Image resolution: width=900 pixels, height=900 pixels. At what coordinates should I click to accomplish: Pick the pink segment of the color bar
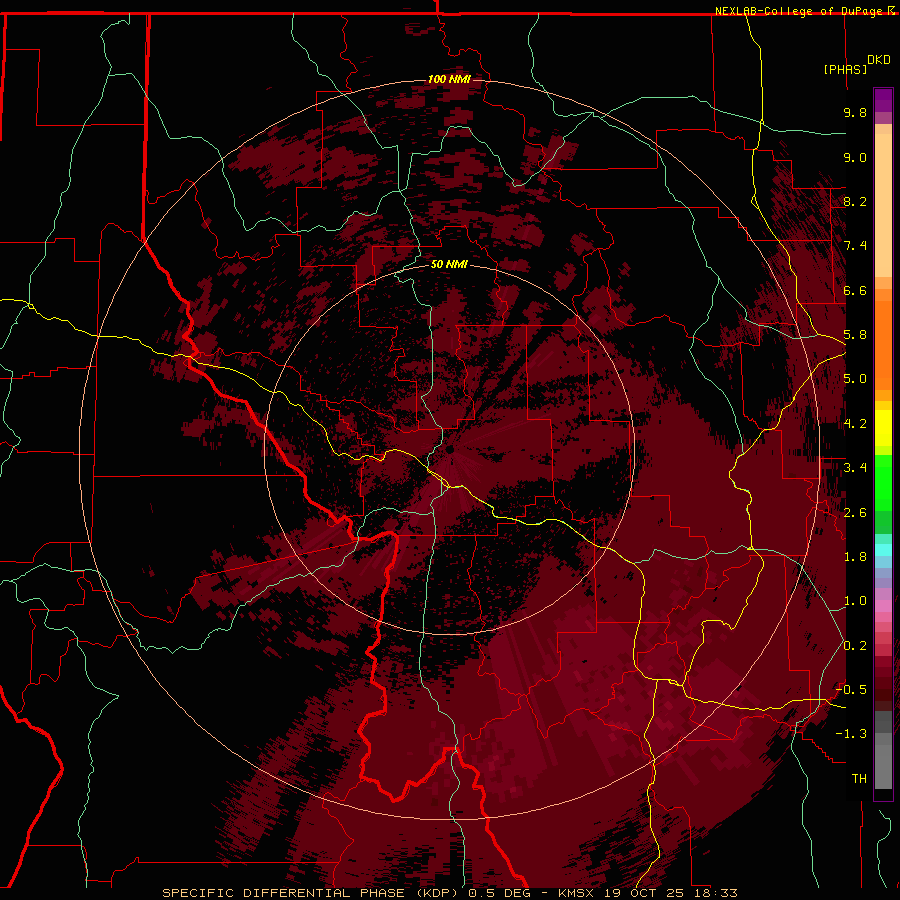tap(883, 606)
